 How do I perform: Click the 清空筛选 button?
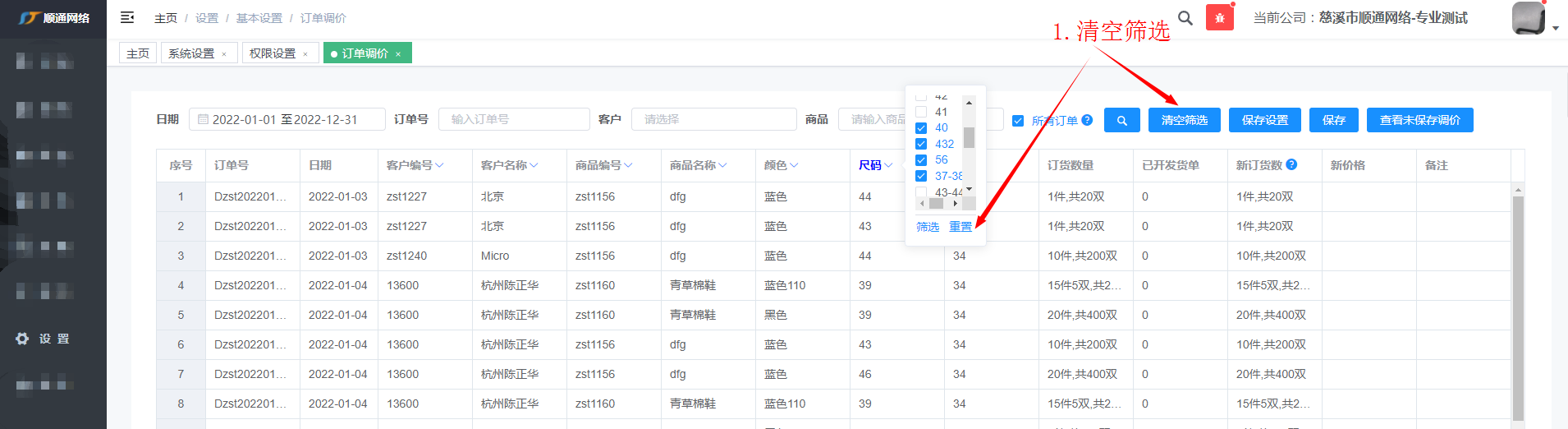(x=1184, y=120)
